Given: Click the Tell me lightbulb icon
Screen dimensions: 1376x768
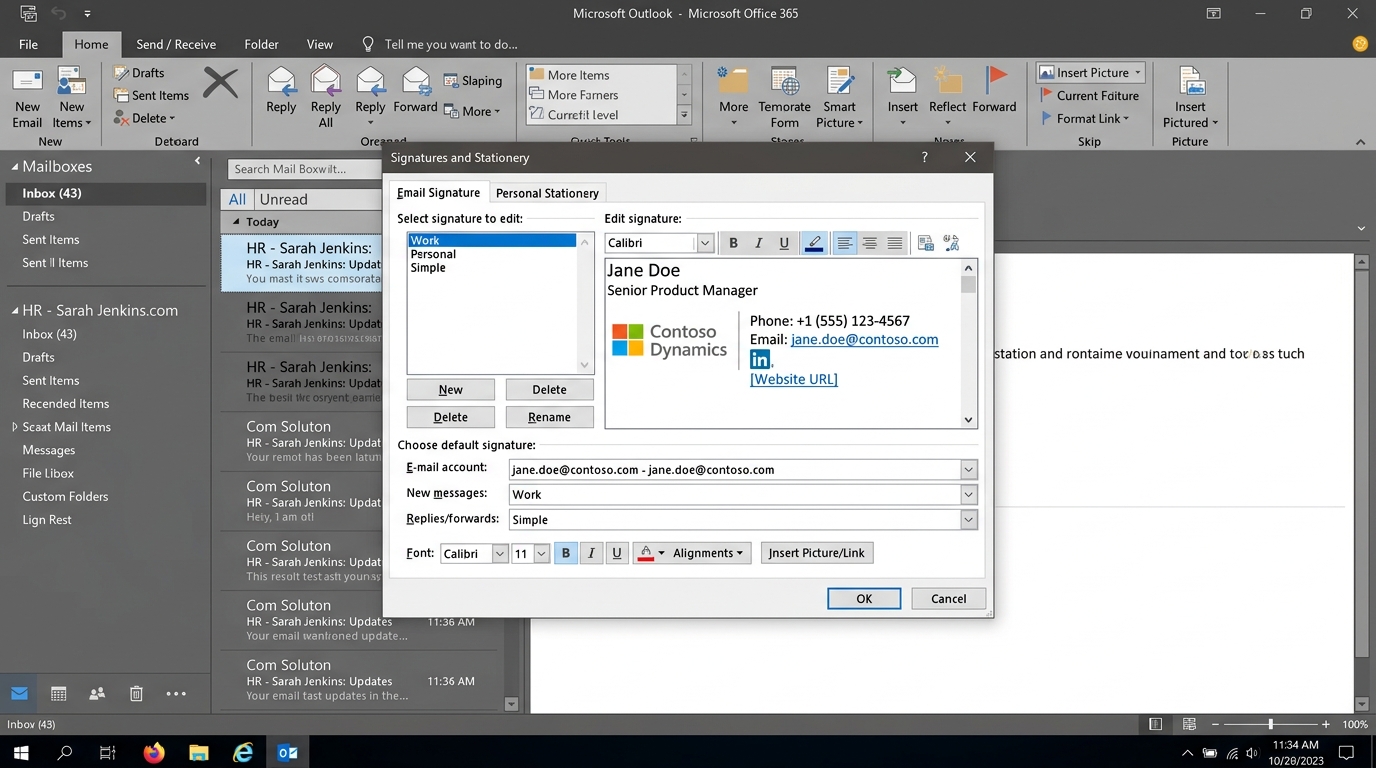Looking at the screenshot, I should (x=368, y=44).
